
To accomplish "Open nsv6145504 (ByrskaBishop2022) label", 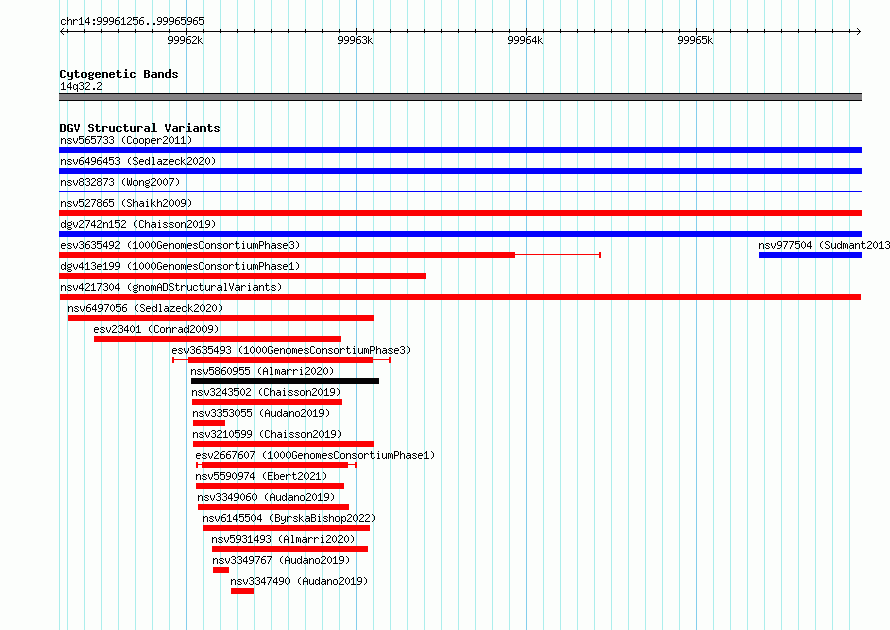I will [x=289, y=518].
